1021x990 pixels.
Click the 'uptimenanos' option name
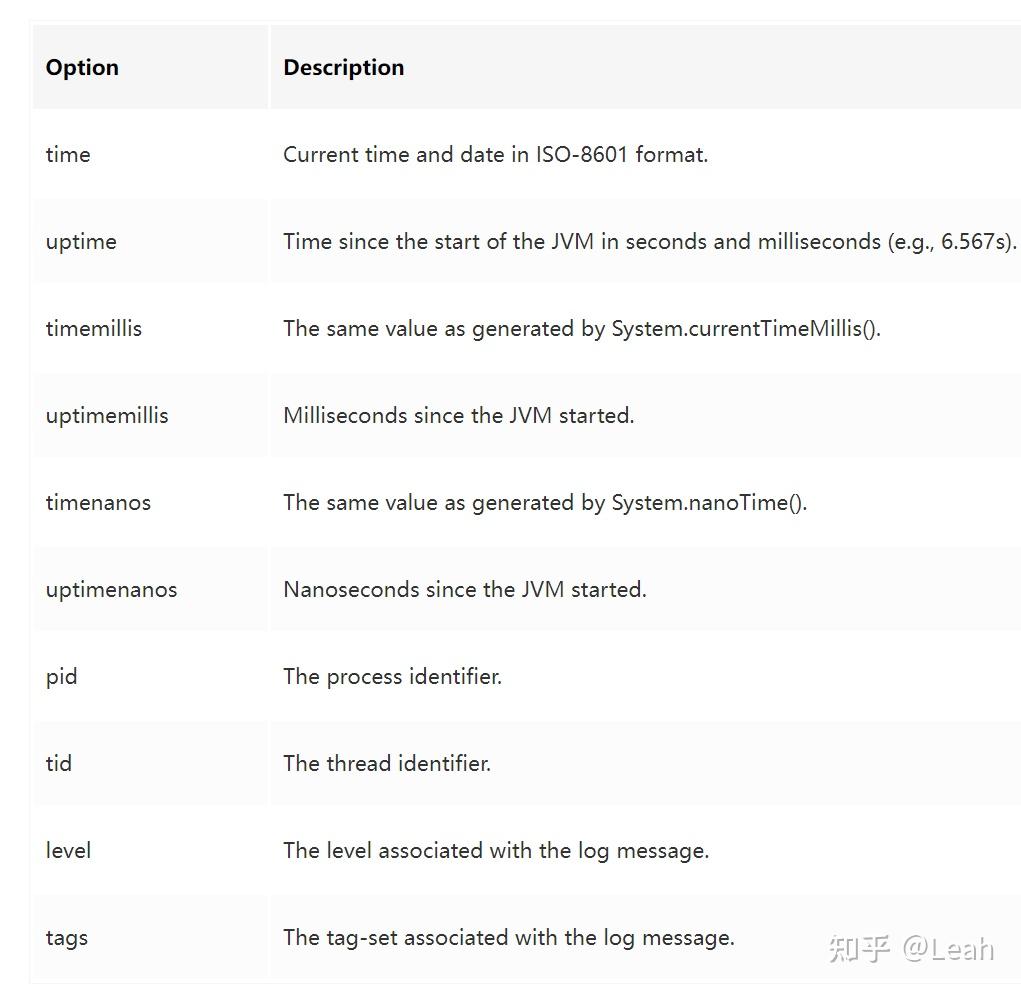[111, 589]
